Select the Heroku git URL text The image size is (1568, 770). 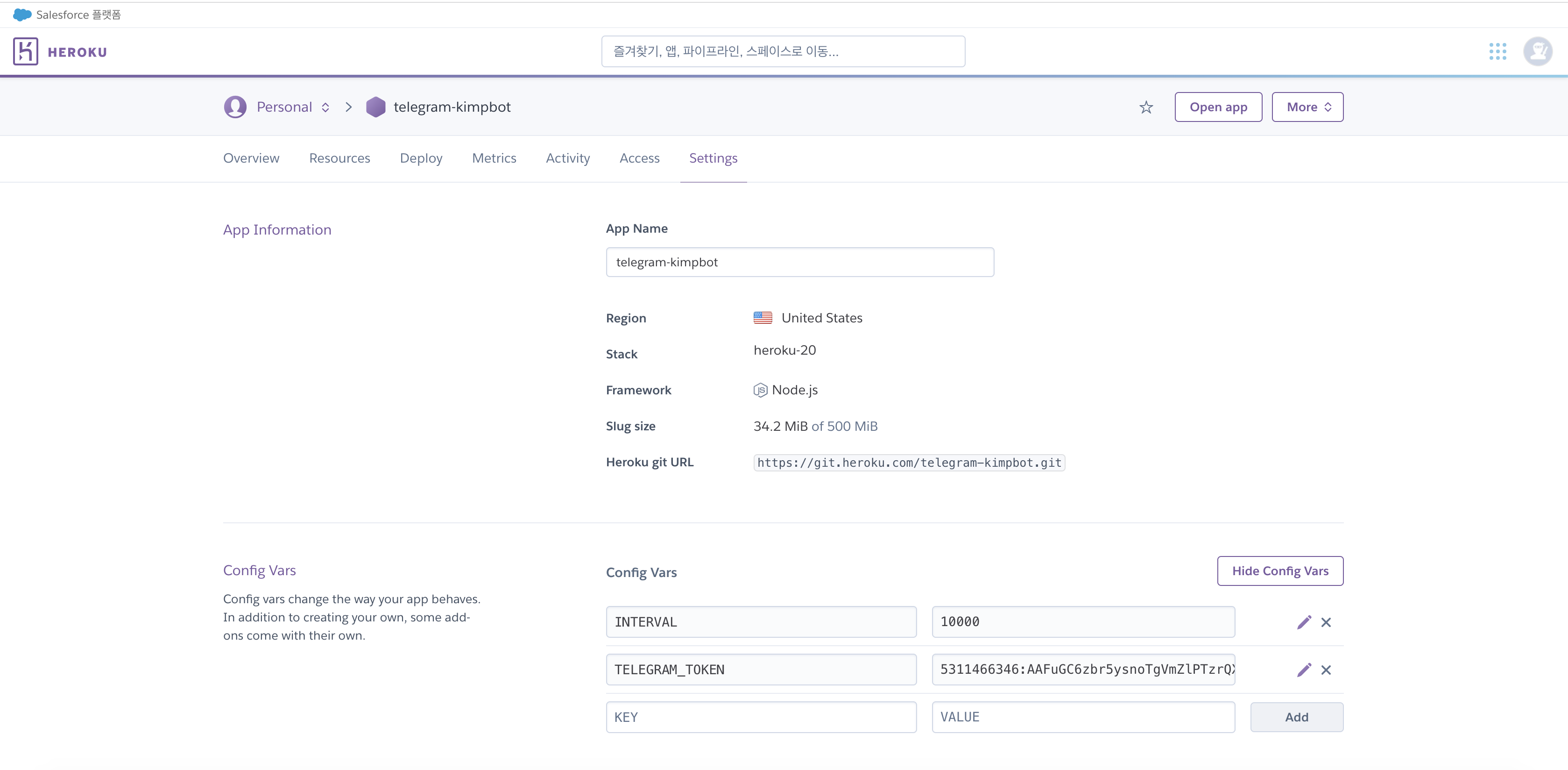(x=909, y=463)
